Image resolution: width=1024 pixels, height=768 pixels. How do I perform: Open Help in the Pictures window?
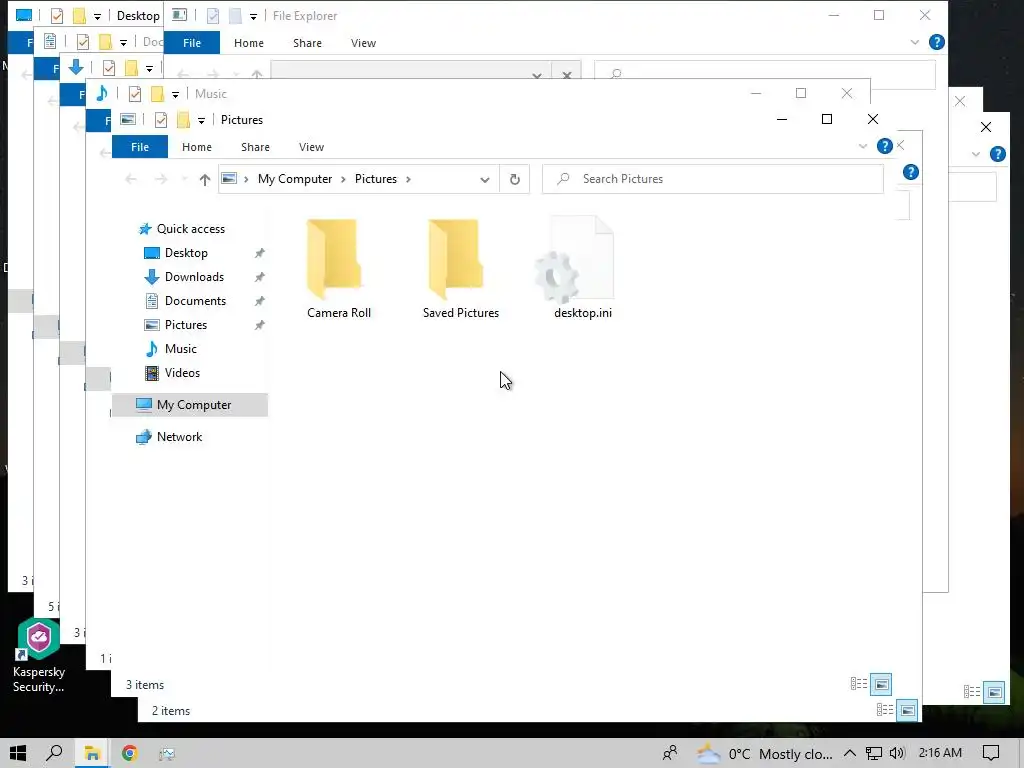[x=884, y=146]
